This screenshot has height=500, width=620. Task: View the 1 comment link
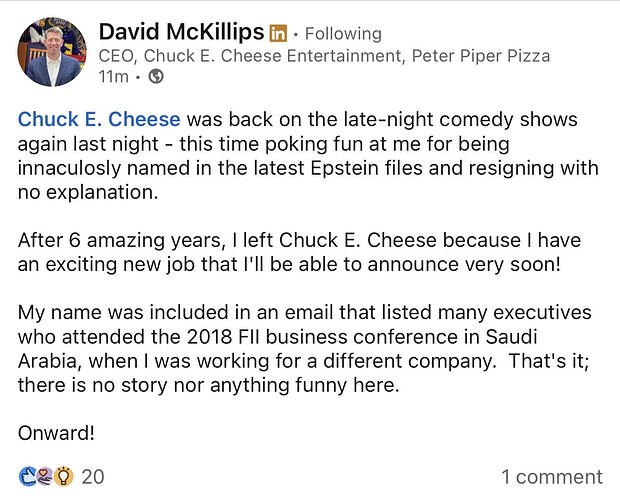(552, 477)
